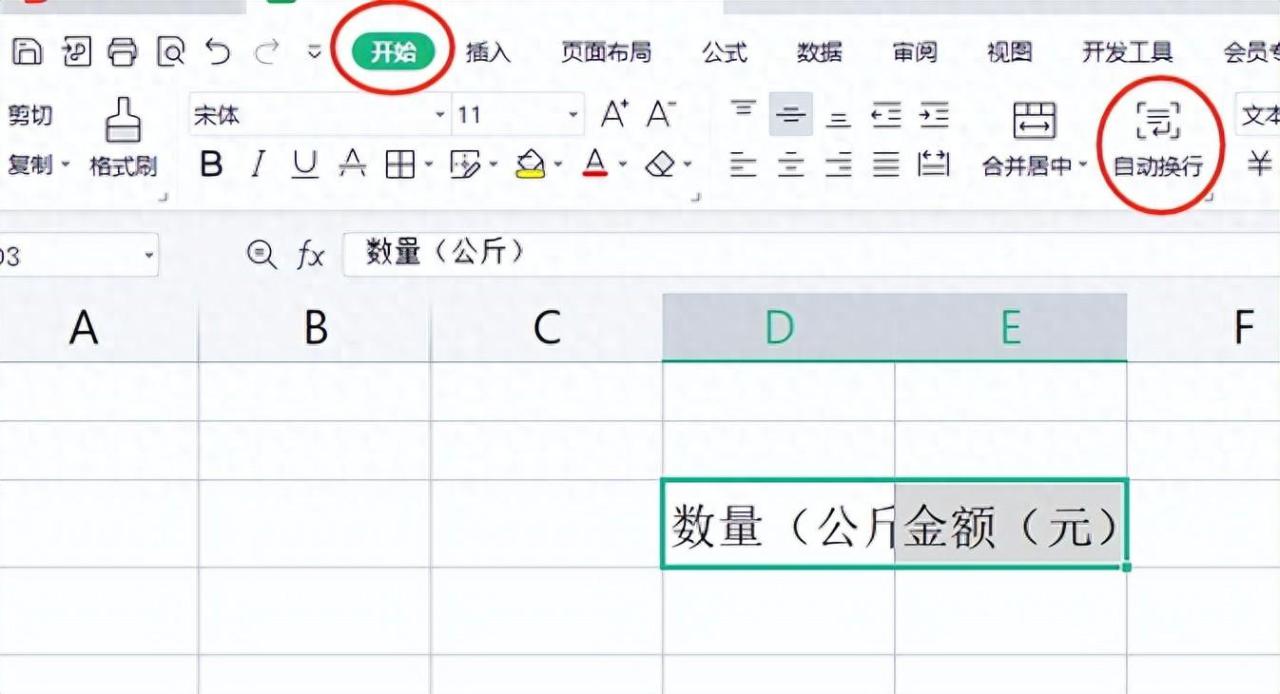
Task: Click cell containing 数量（公斤
Action: tap(779, 524)
